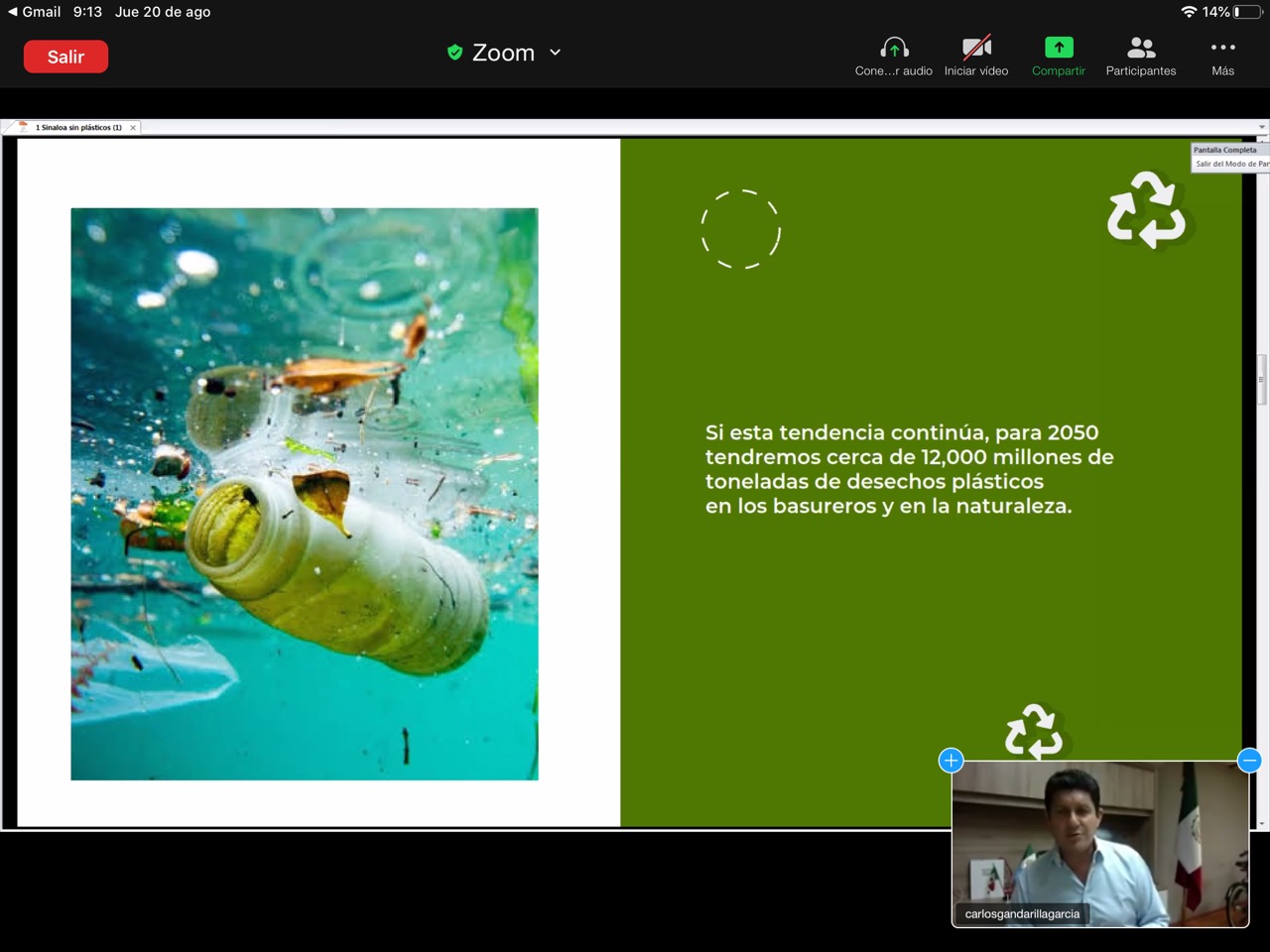Tap the underwater plastic bottle photo
The height and width of the screenshot is (952, 1270).
click(x=305, y=493)
